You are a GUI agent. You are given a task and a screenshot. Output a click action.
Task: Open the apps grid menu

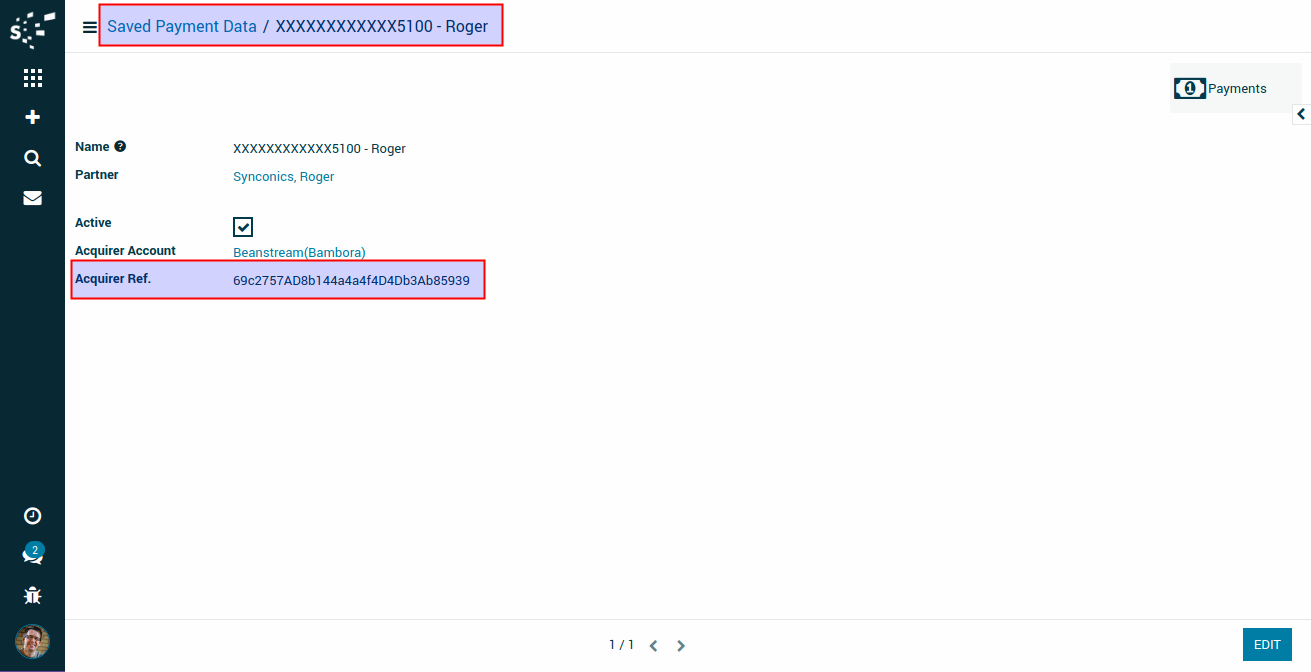tap(32, 78)
